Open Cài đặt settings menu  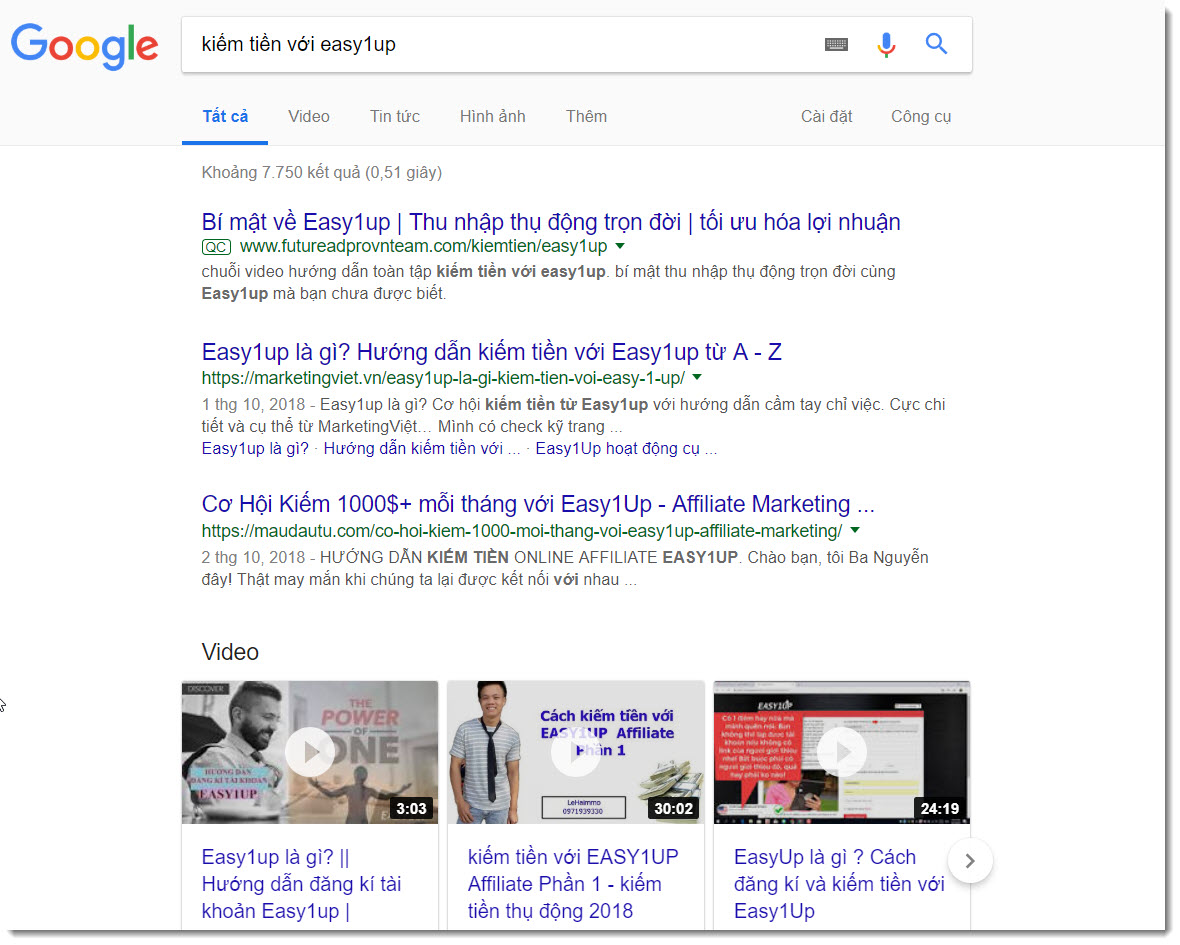[x=826, y=116]
